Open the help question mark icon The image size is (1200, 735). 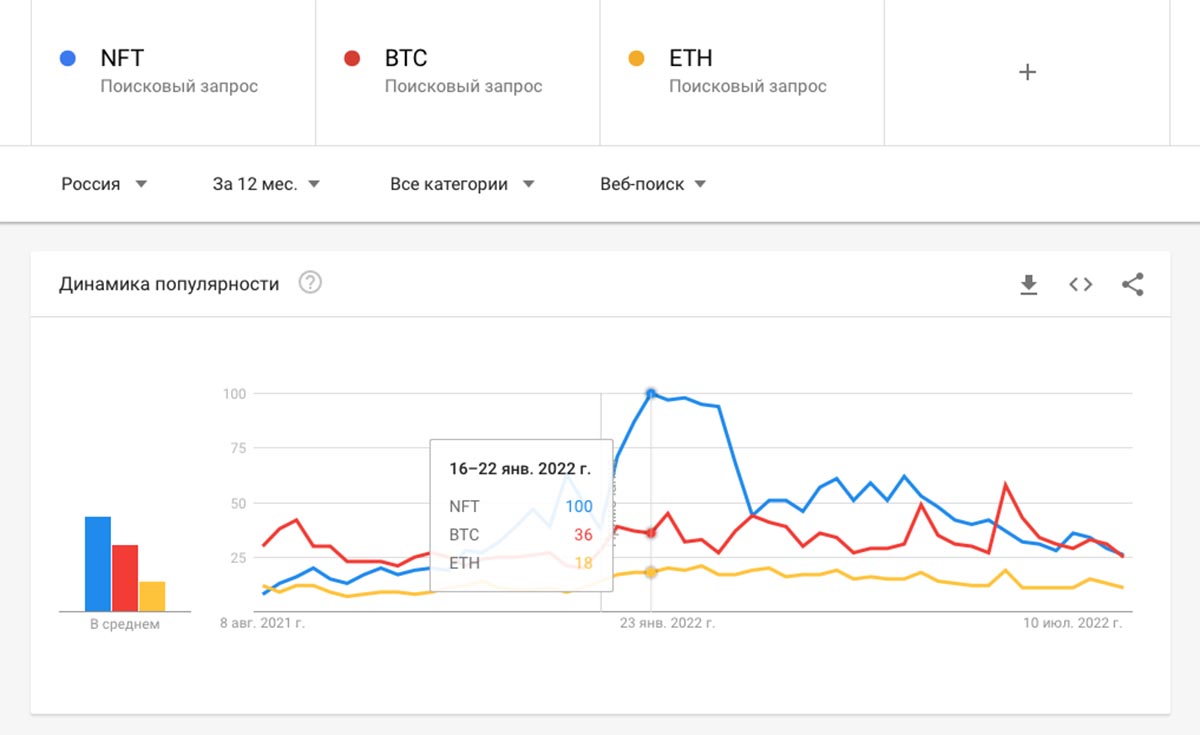[310, 284]
